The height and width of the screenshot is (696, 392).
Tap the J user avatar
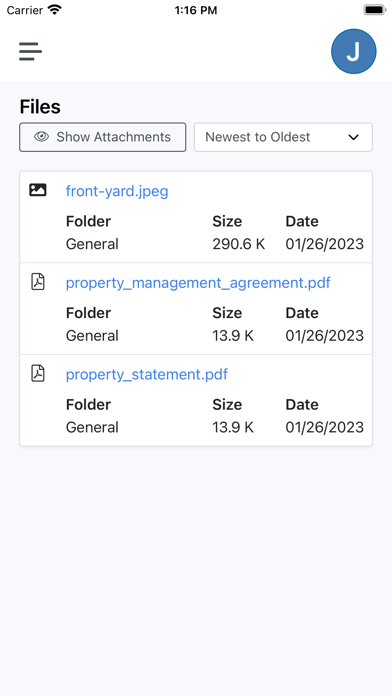point(354,51)
